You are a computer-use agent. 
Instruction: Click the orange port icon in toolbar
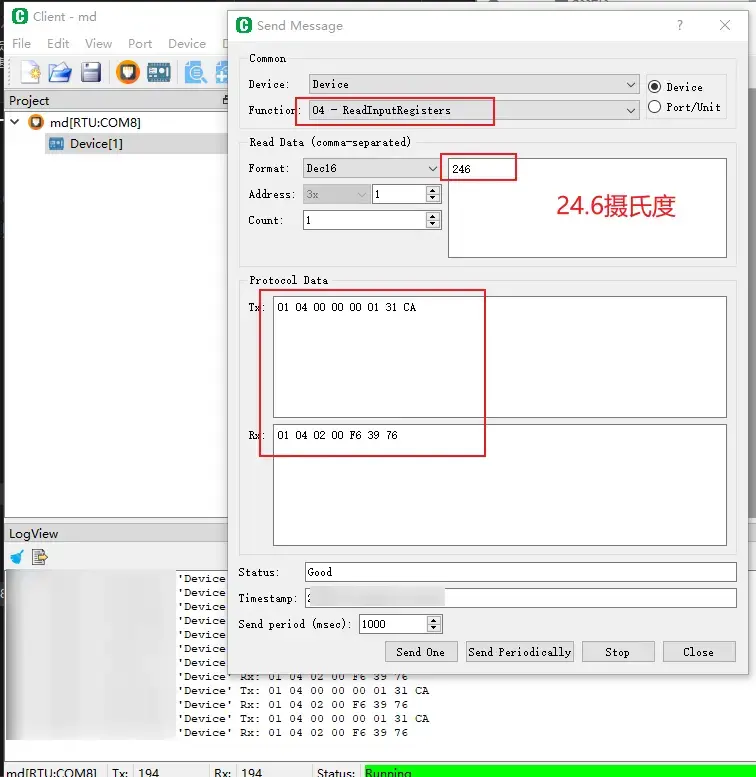pyautogui.click(x=127, y=72)
